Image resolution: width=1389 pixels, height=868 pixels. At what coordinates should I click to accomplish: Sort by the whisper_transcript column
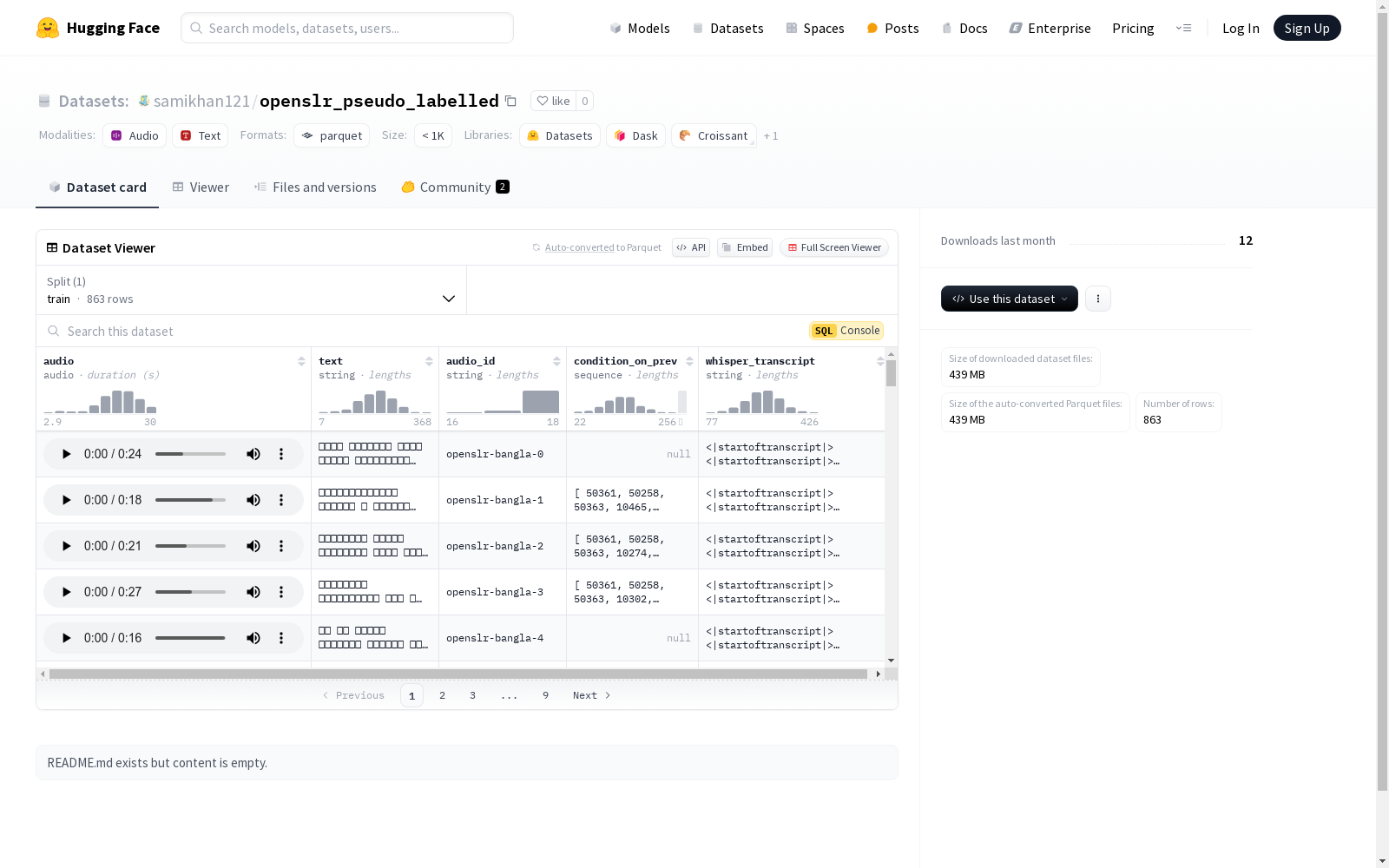(880, 361)
